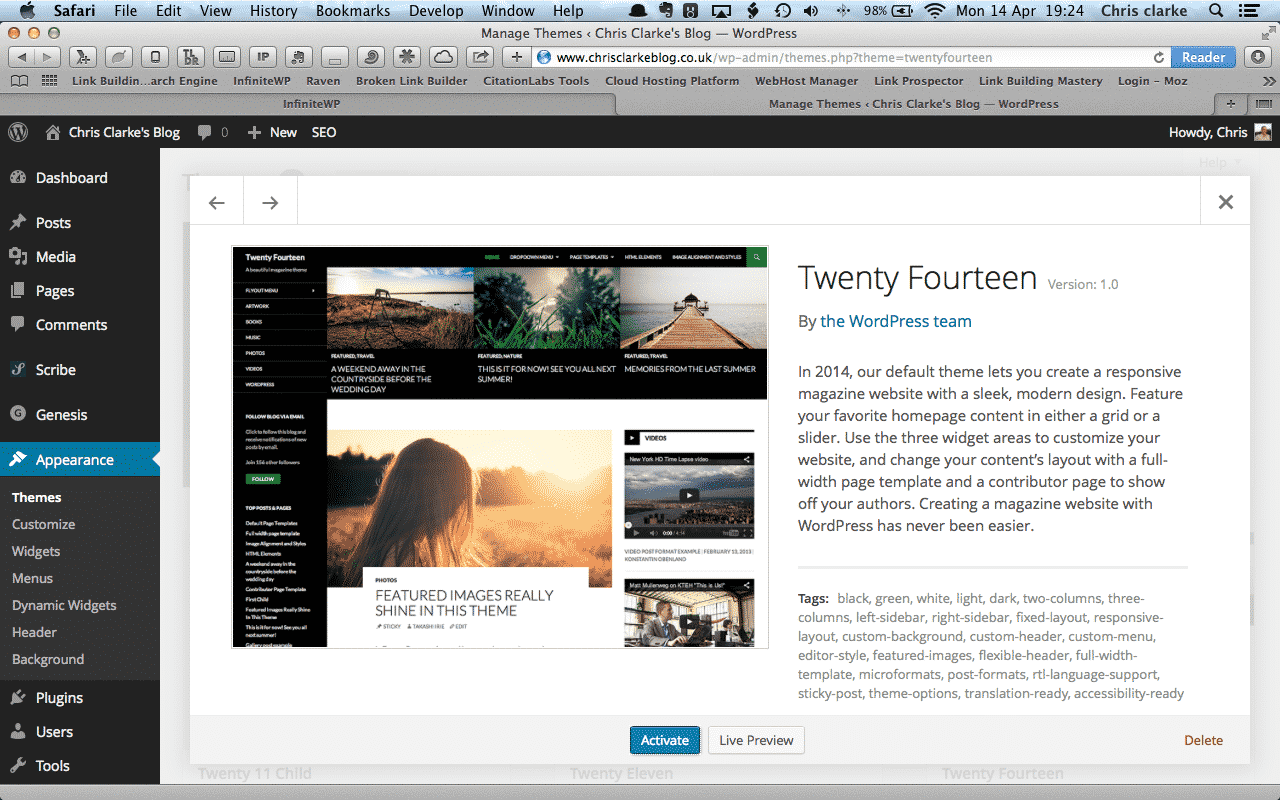Open a new tab with tab-bar plus

[x=1230, y=103]
